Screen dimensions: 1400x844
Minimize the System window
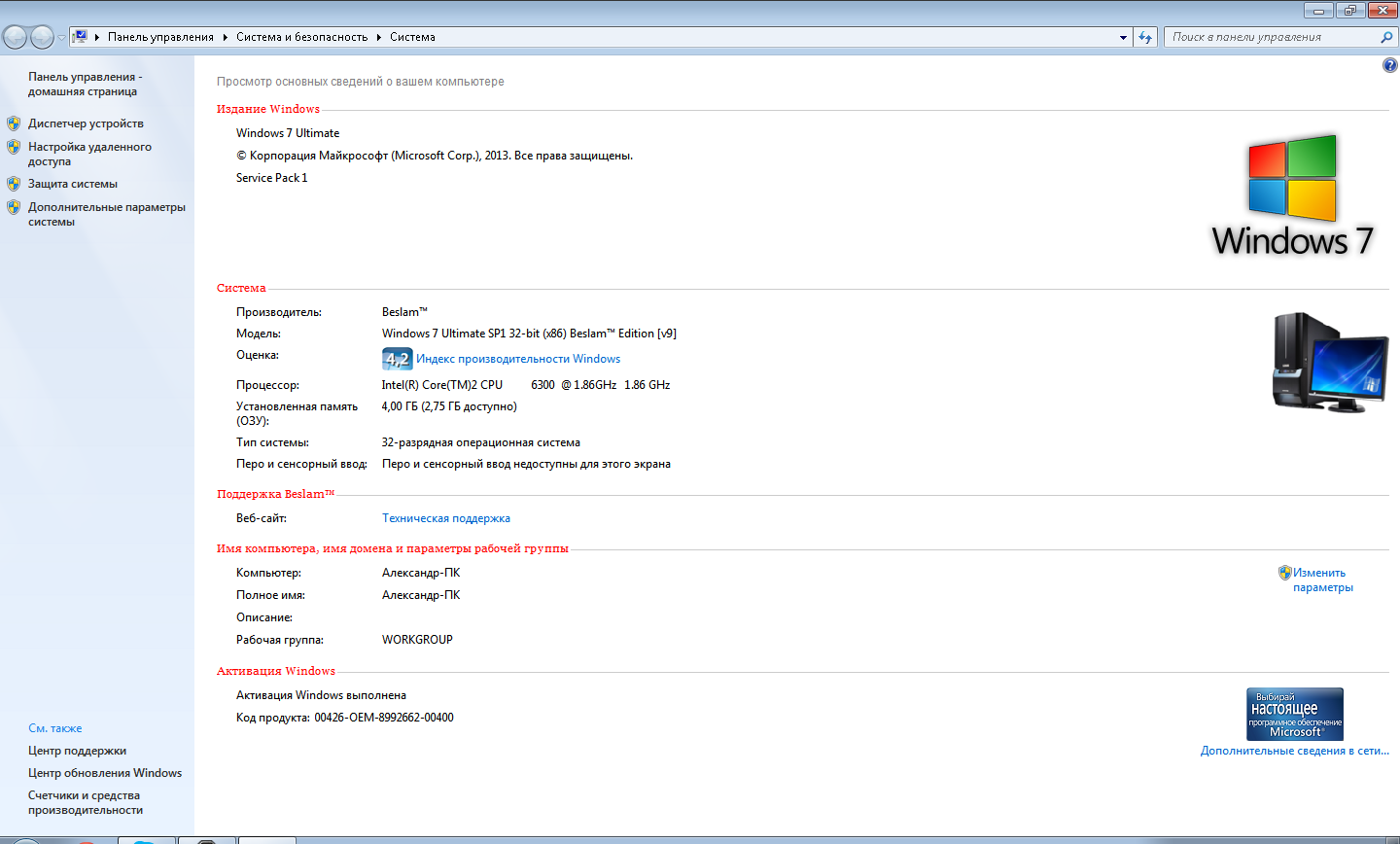click(x=1319, y=10)
